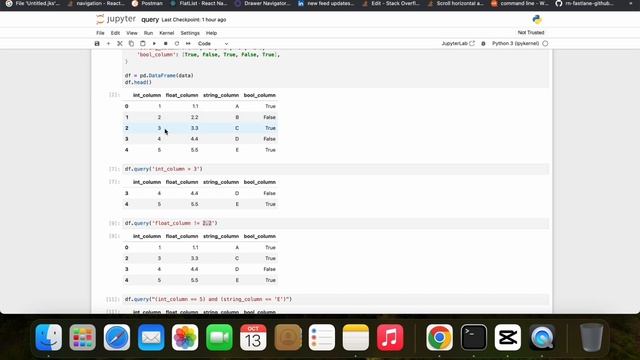The height and width of the screenshot is (360, 640).
Task: Save the notebook with the floppy icon
Action: pyautogui.click(x=97, y=44)
